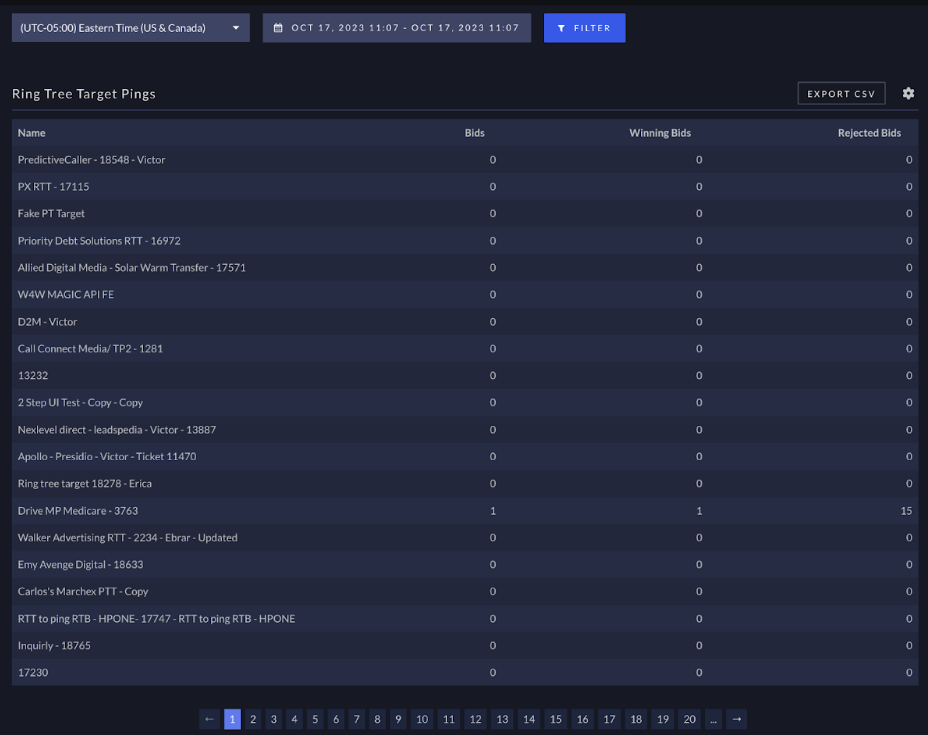Image resolution: width=928 pixels, height=735 pixels.
Task: Open the OCT 17 date range selector
Action: click(x=396, y=27)
